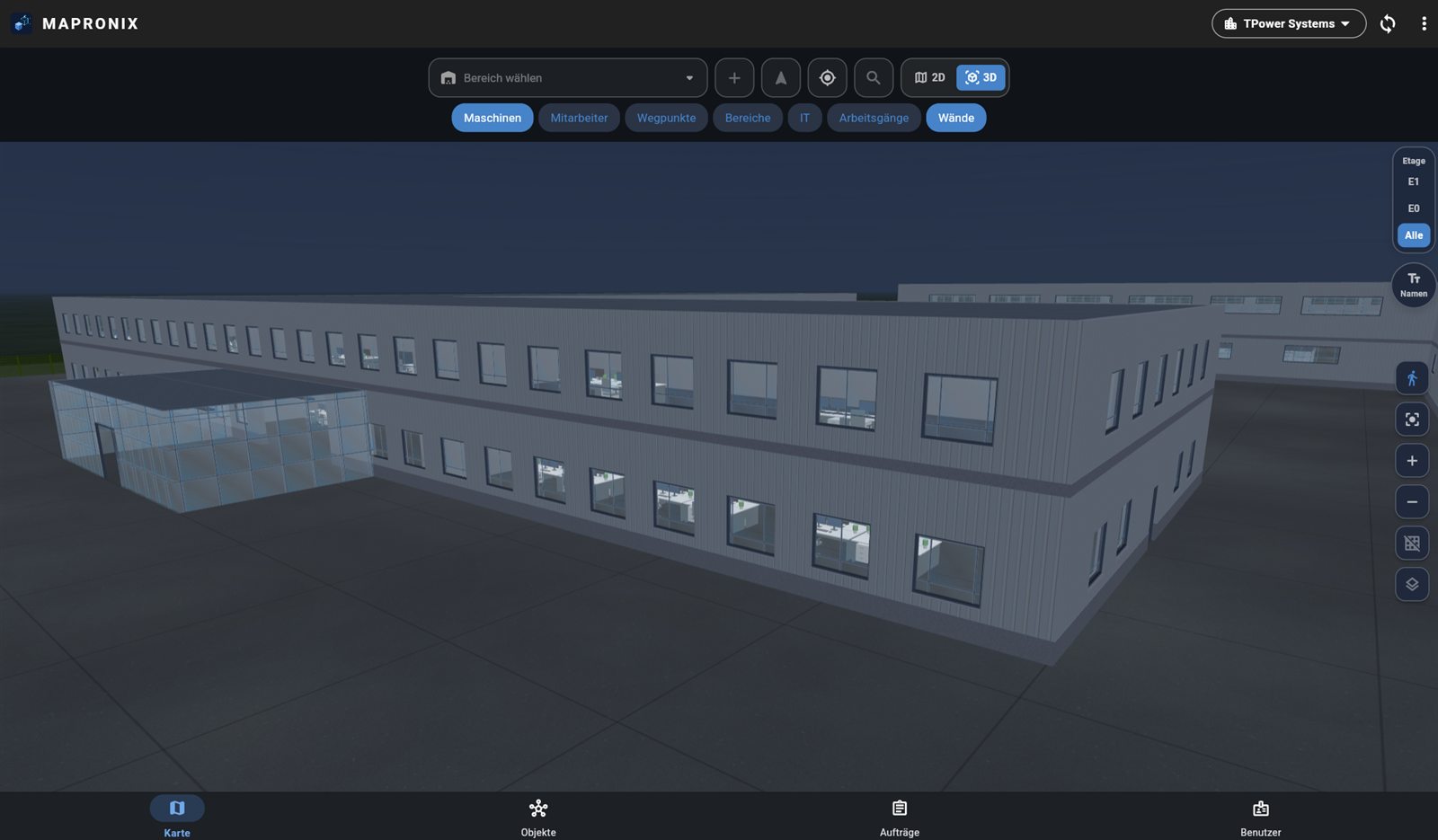1438x840 pixels.
Task: Show all floors with Alle
Action: point(1414,235)
